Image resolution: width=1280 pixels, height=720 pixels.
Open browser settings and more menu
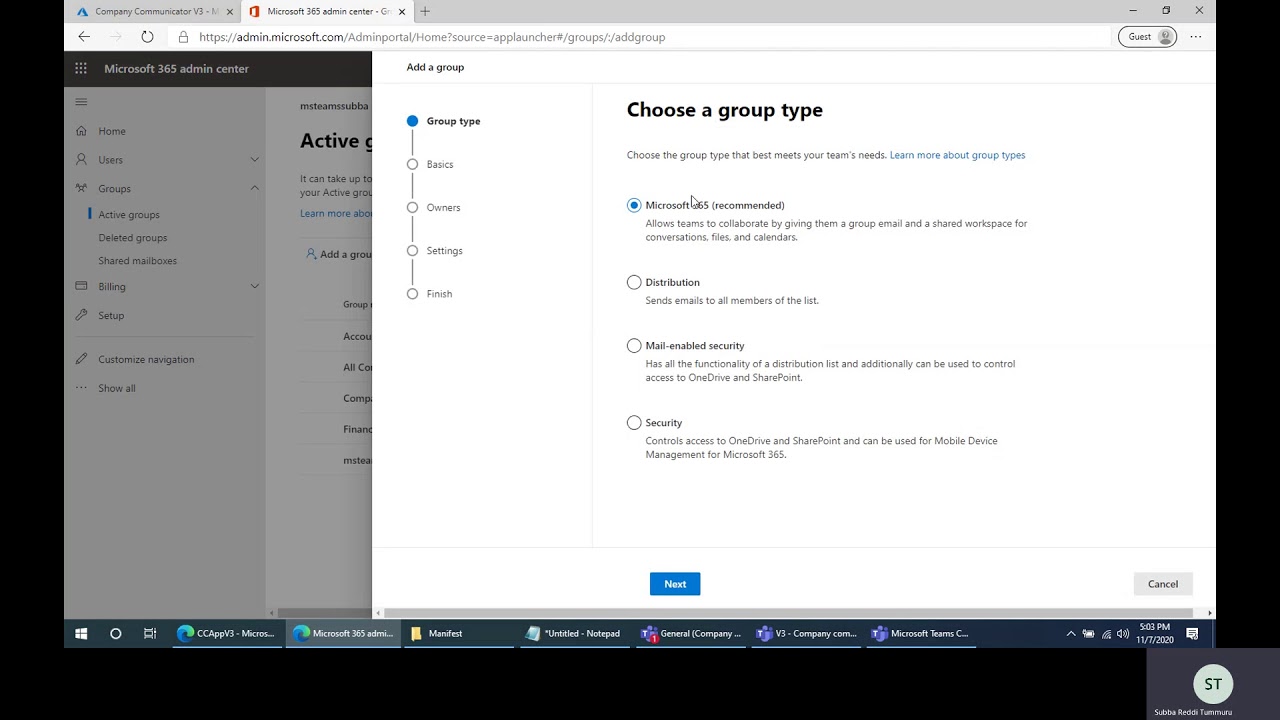[x=1195, y=37]
